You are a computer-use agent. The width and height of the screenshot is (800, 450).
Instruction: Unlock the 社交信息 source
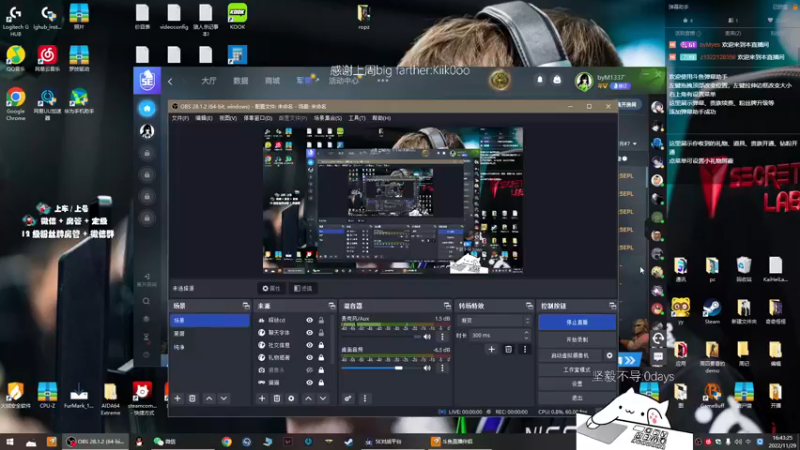pos(321,345)
